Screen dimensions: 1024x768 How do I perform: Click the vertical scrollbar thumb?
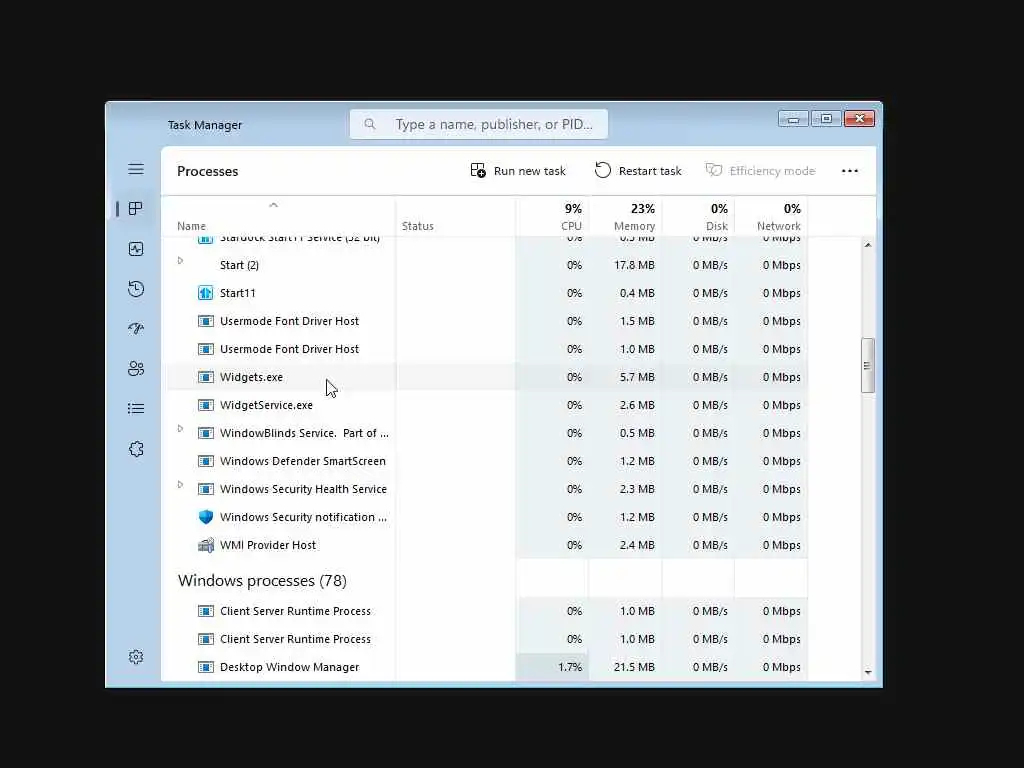(867, 365)
